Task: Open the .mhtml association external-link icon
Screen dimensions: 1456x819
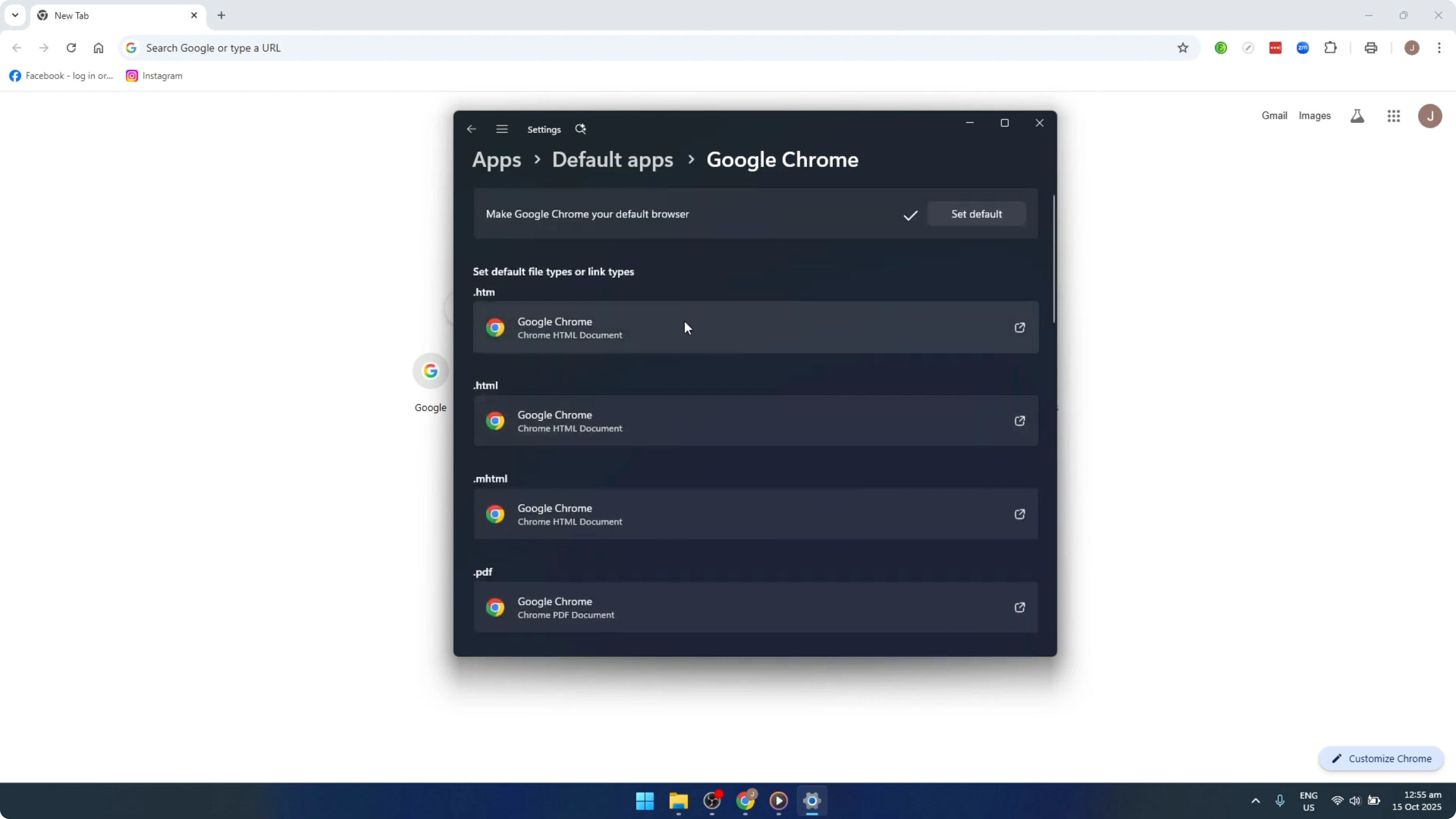Action: pos(1020,514)
